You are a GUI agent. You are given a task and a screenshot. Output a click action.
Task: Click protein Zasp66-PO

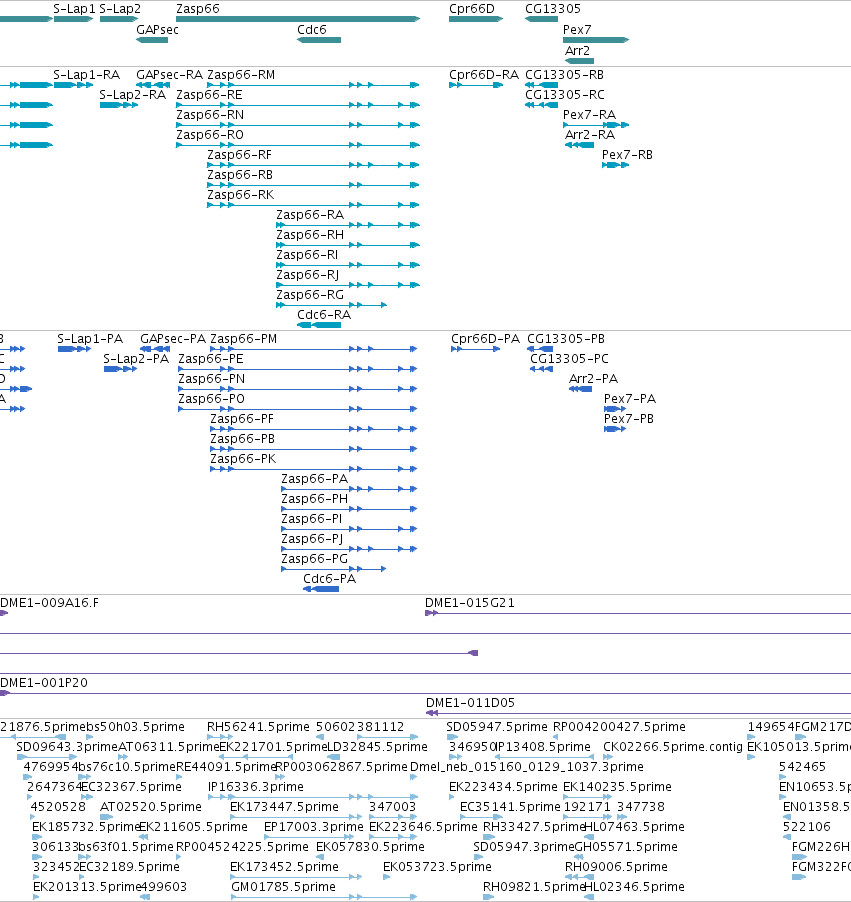coord(211,399)
